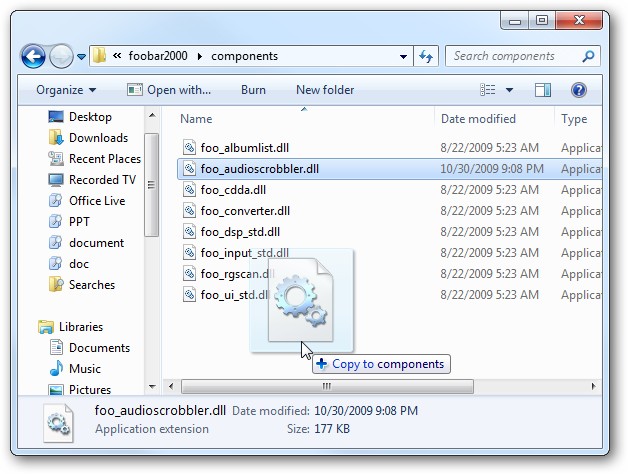Select the file foo_input_std.dll
The image size is (628, 474).
(x=244, y=253)
